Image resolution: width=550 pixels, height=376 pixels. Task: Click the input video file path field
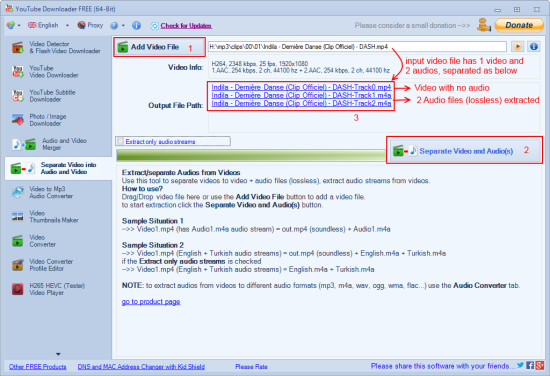[357, 47]
